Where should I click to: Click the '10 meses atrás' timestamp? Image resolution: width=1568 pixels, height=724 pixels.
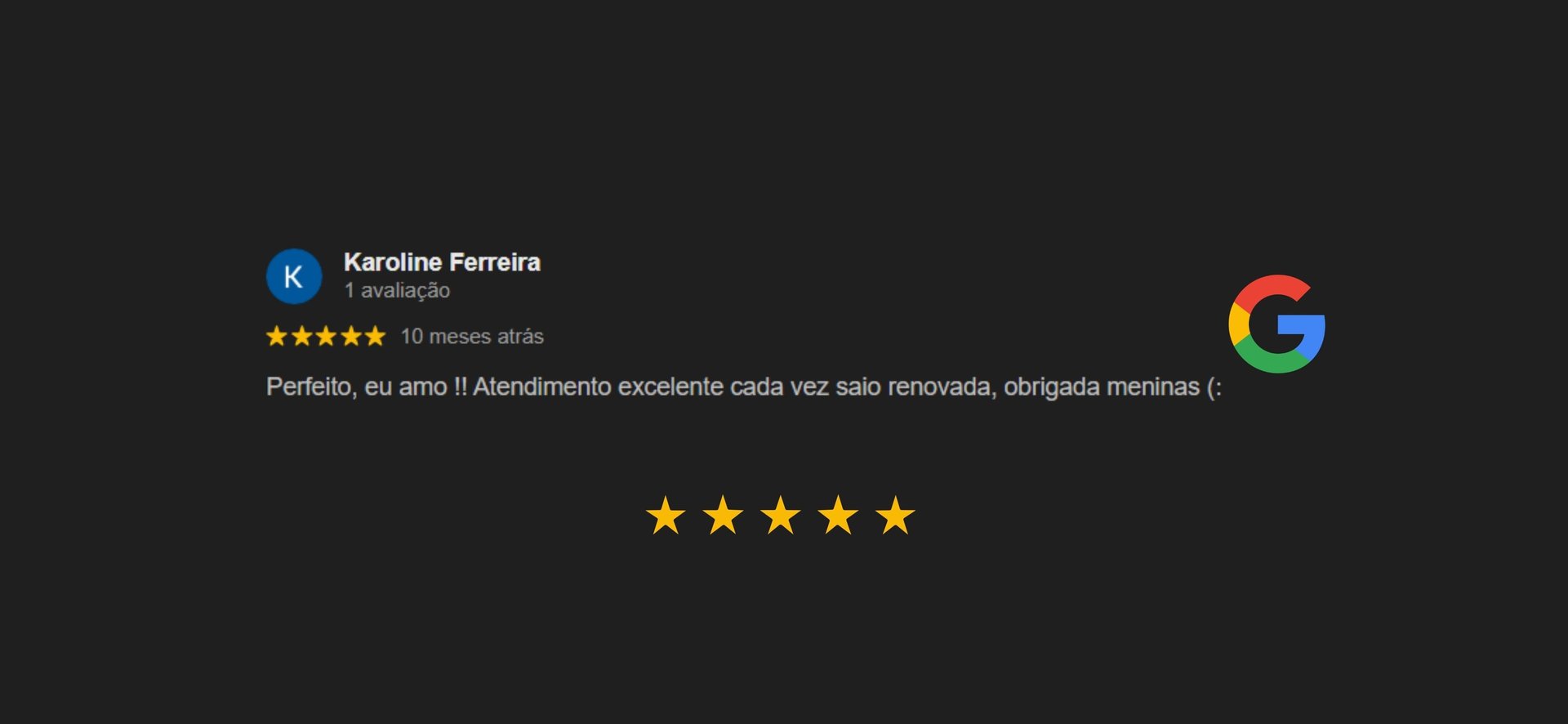click(472, 336)
